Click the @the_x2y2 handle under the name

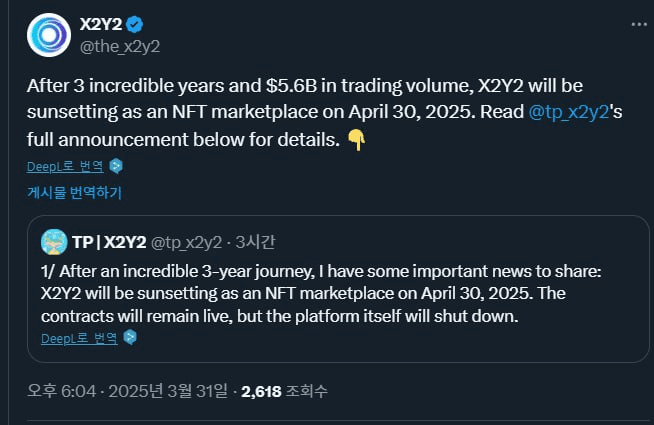coord(119,46)
